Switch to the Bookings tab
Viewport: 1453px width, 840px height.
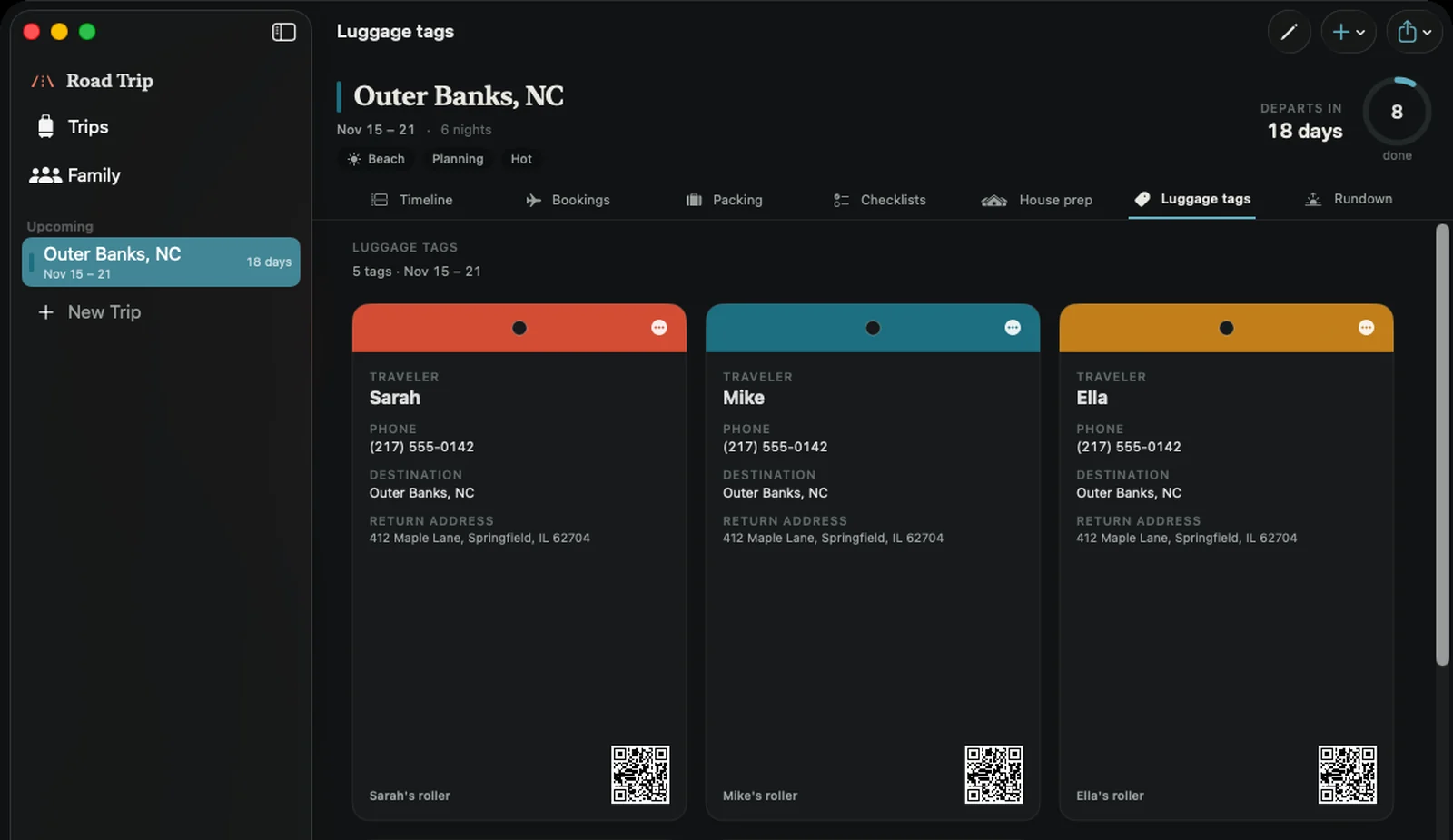(568, 200)
